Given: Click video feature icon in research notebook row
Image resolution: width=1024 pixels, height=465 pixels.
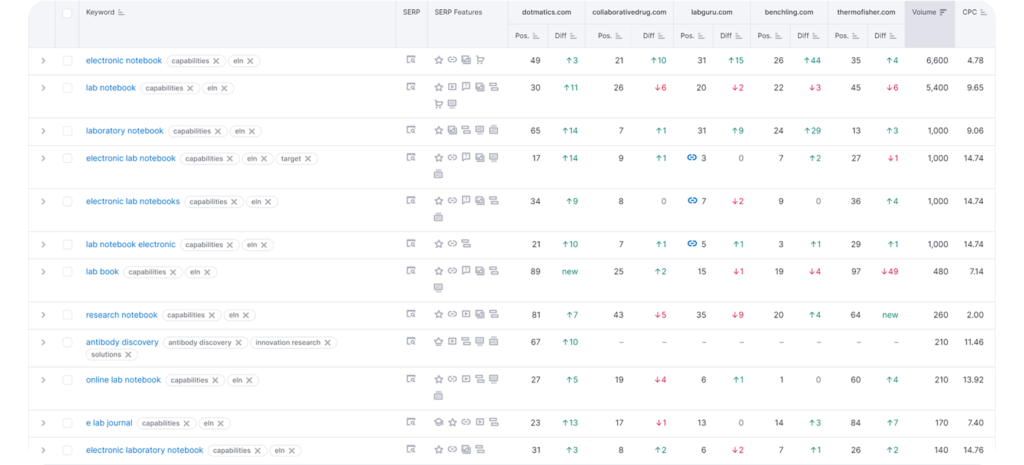Looking at the screenshot, I should 466,314.
